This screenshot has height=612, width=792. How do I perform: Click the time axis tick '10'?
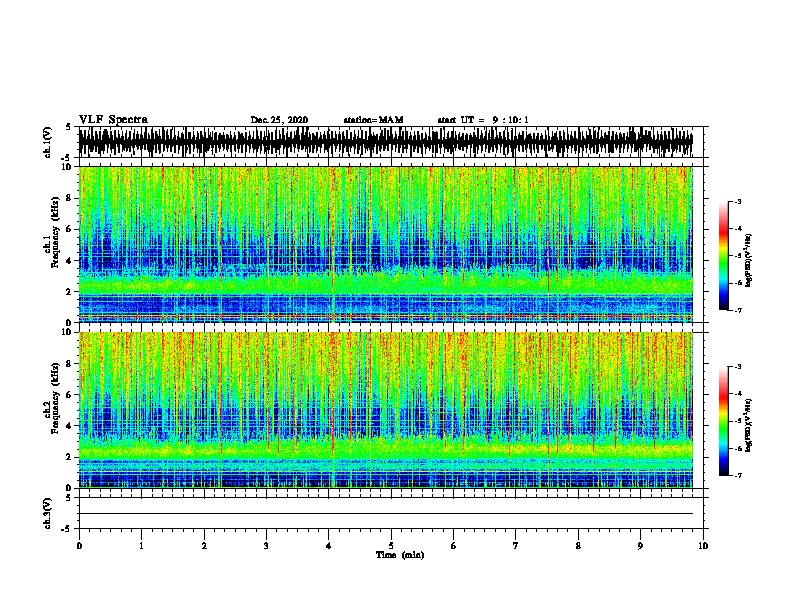pyautogui.click(x=703, y=546)
